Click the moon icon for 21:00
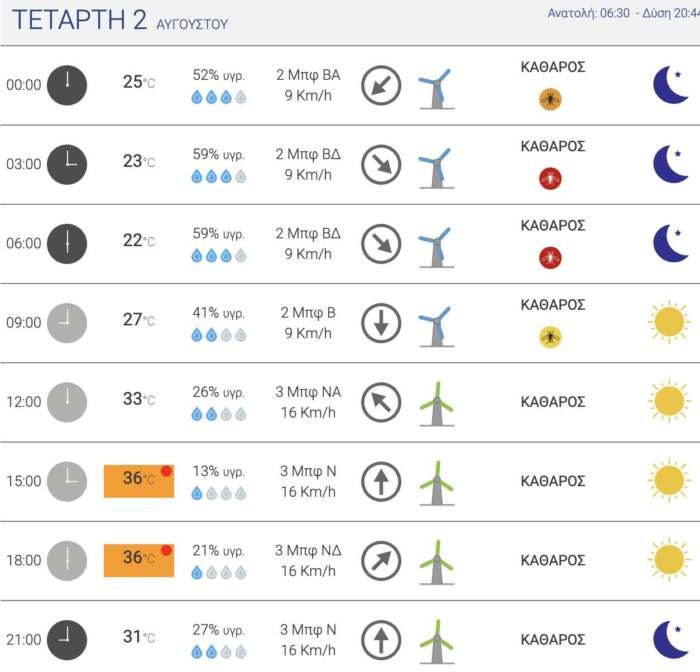Image resolution: width=700 pixels, height=672 pixels. coord(670,640)
